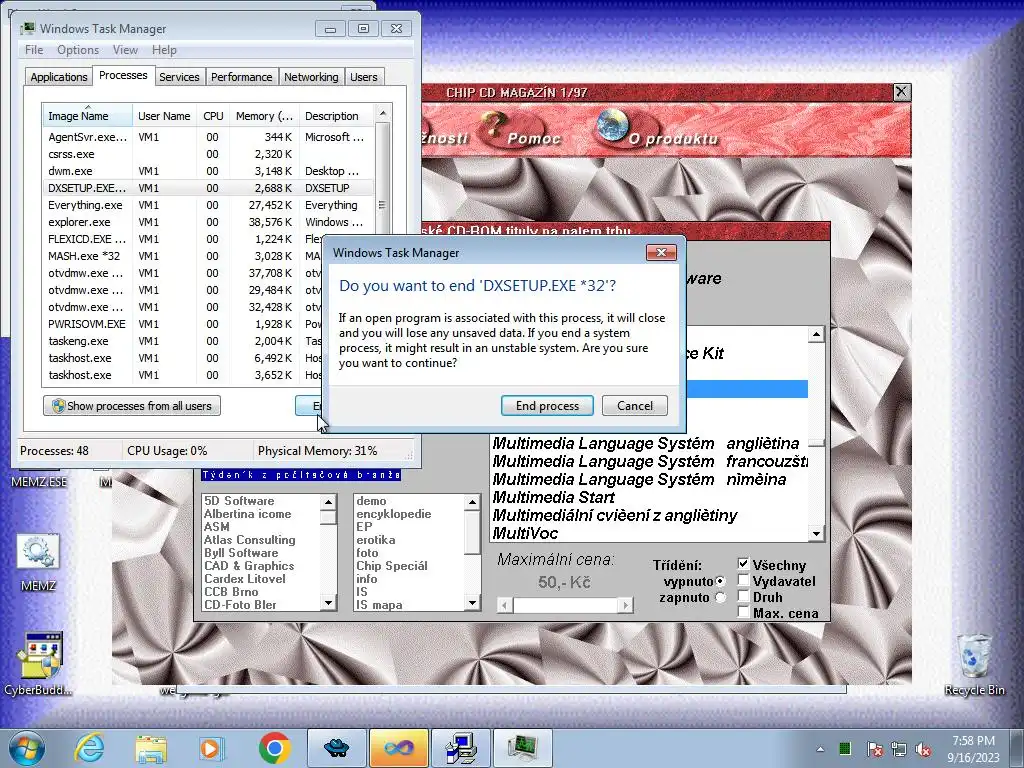Image resolution: width=1024 pixels, height=768 pixels.
Task: Launch Google Chrome from taskbar
Action: tap(274, 748)
